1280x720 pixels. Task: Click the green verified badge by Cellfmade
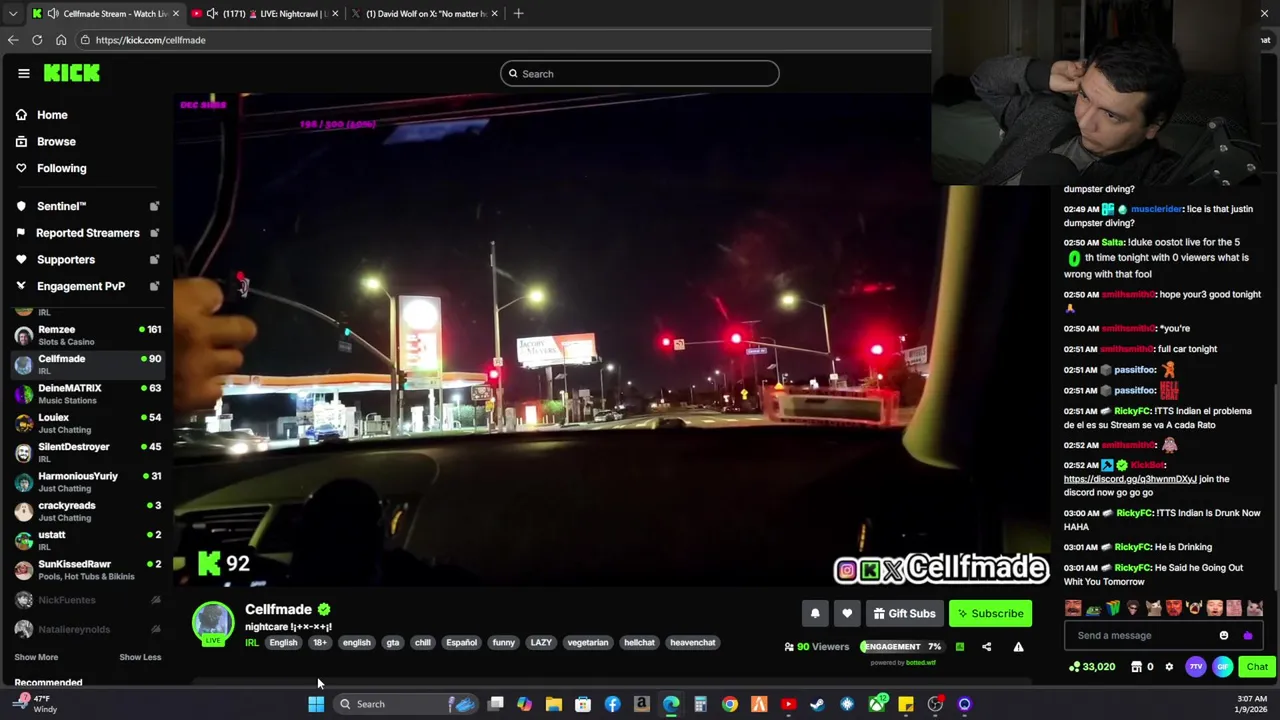tap(324, 609)
